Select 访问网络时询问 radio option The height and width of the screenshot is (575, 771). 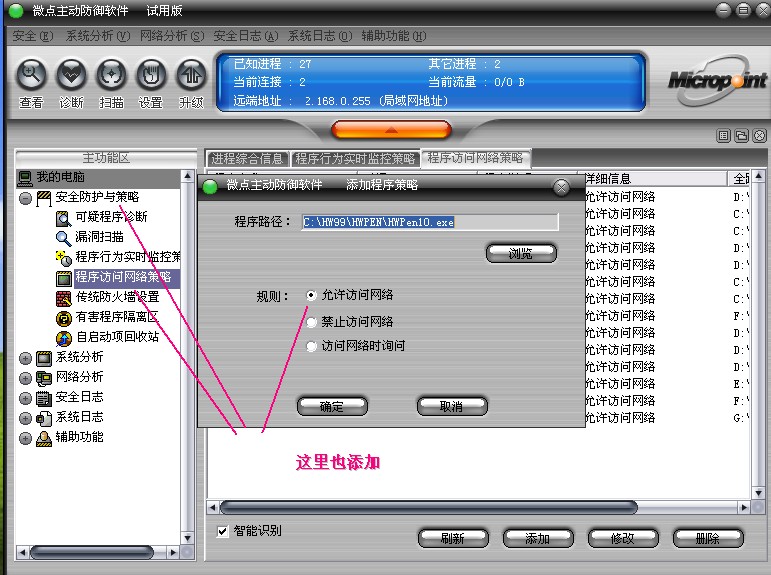(x=311, y=346)
